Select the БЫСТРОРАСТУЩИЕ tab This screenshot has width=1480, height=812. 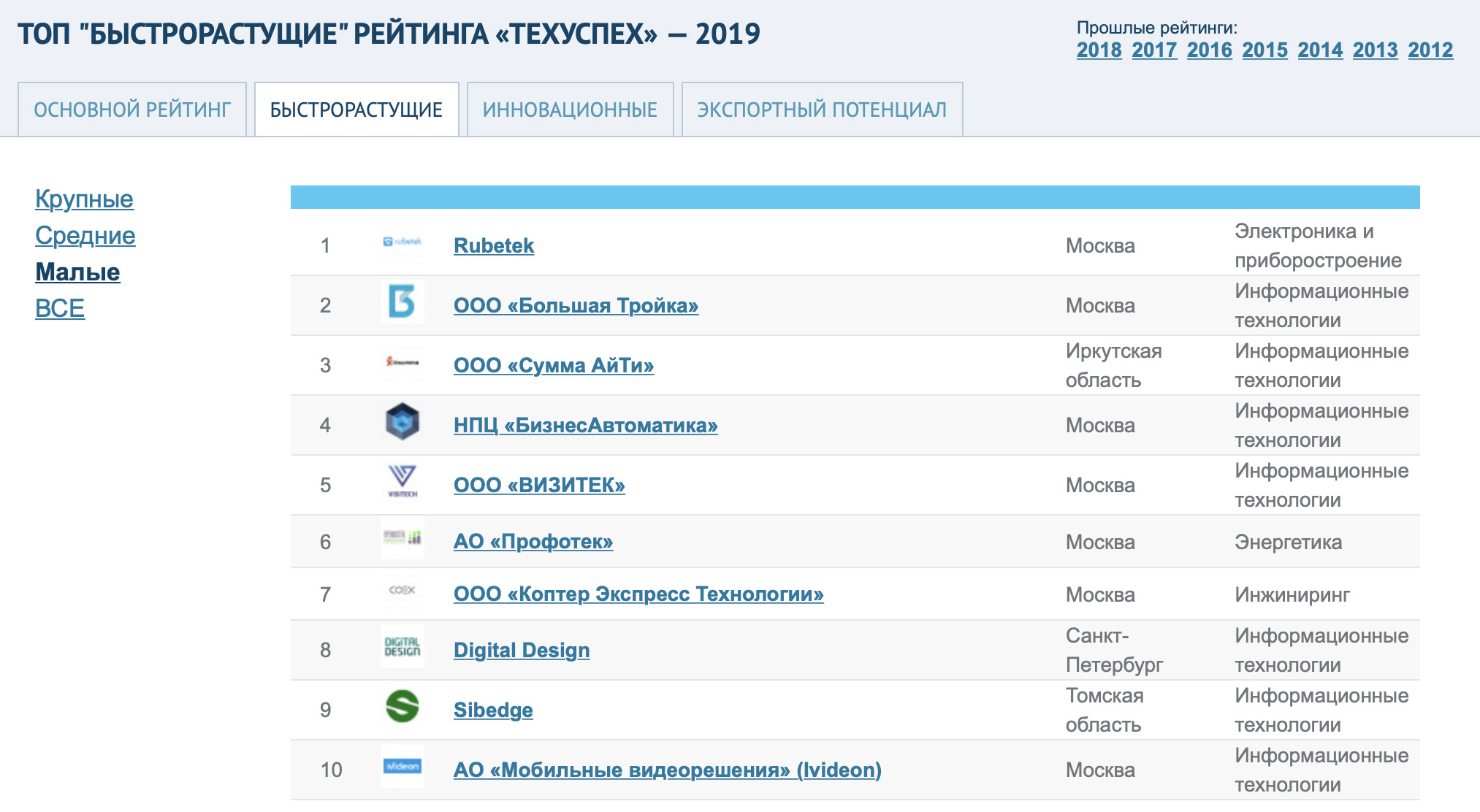[x=356, y=110]
